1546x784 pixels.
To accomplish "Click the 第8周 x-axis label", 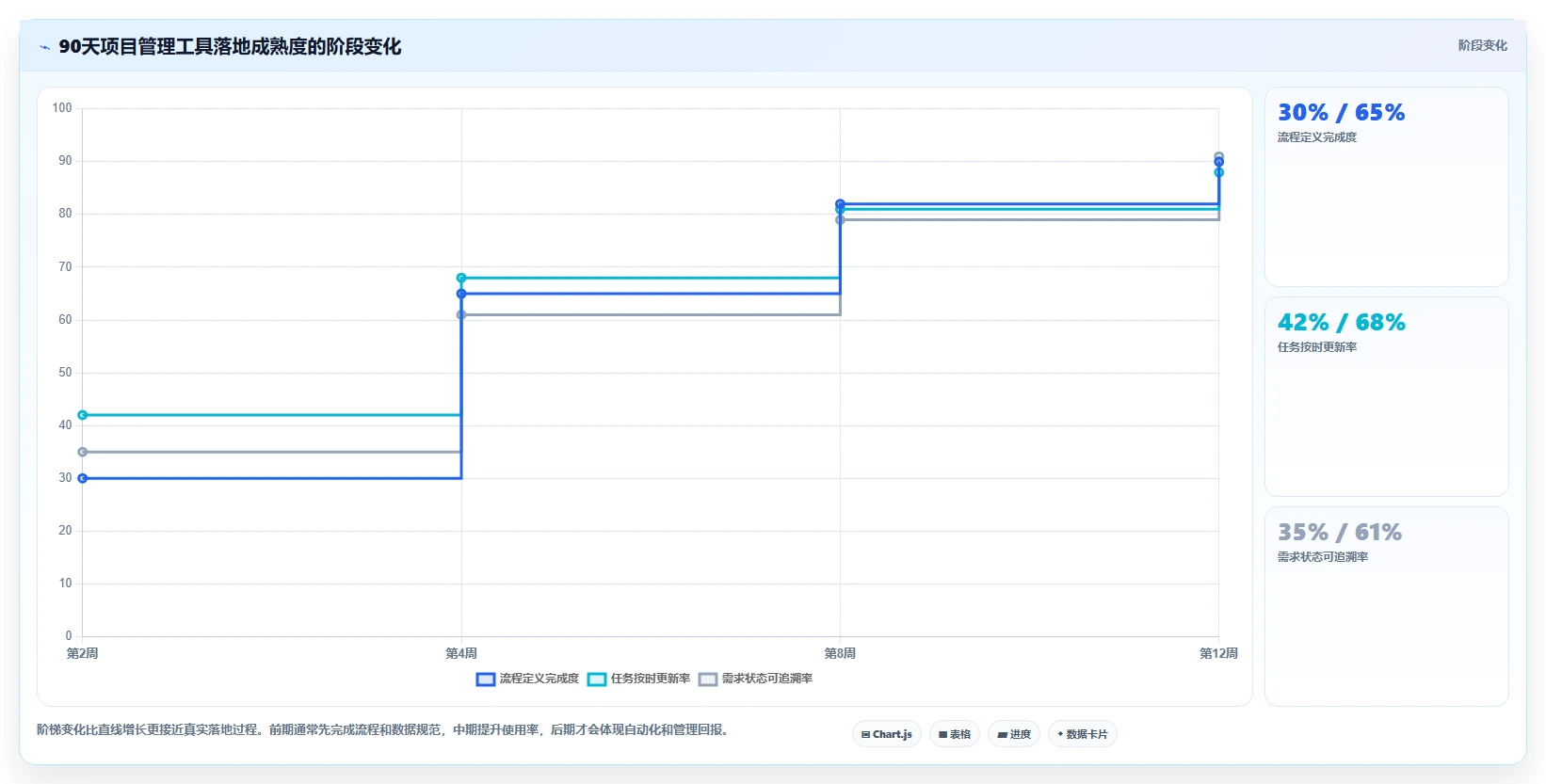I will pos(841,653).
